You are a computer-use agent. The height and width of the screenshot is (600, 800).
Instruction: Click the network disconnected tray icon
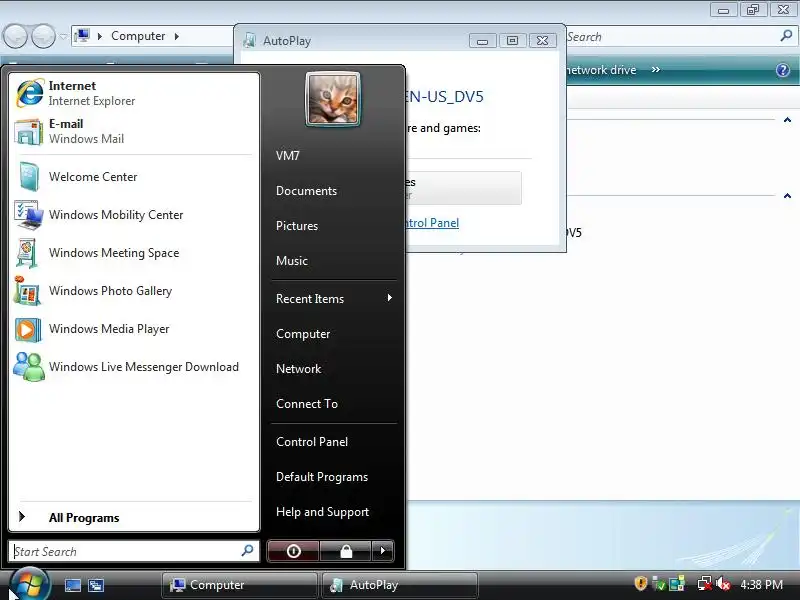[705, 584]
